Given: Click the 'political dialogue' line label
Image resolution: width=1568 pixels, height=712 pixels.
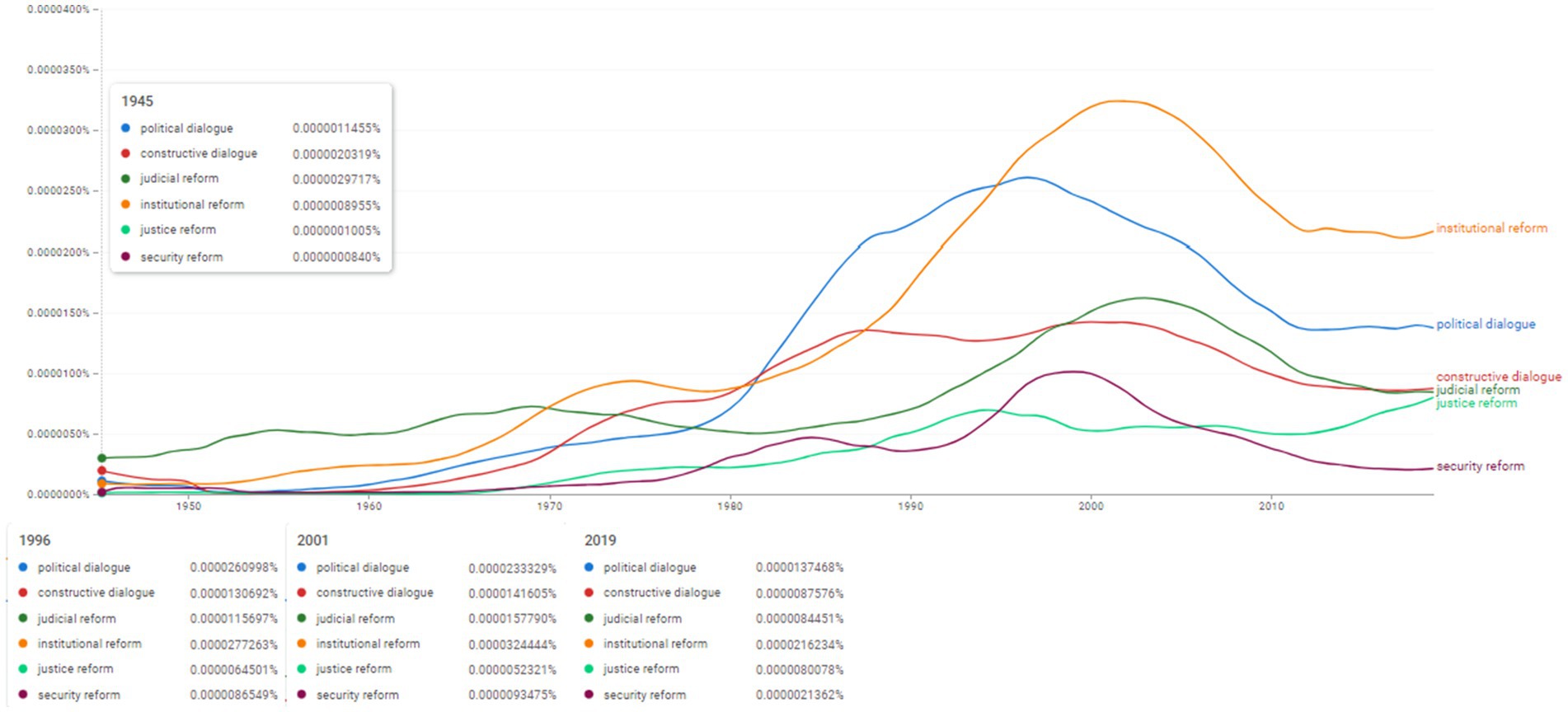Looking at the screenshot, I should 1486,325.
